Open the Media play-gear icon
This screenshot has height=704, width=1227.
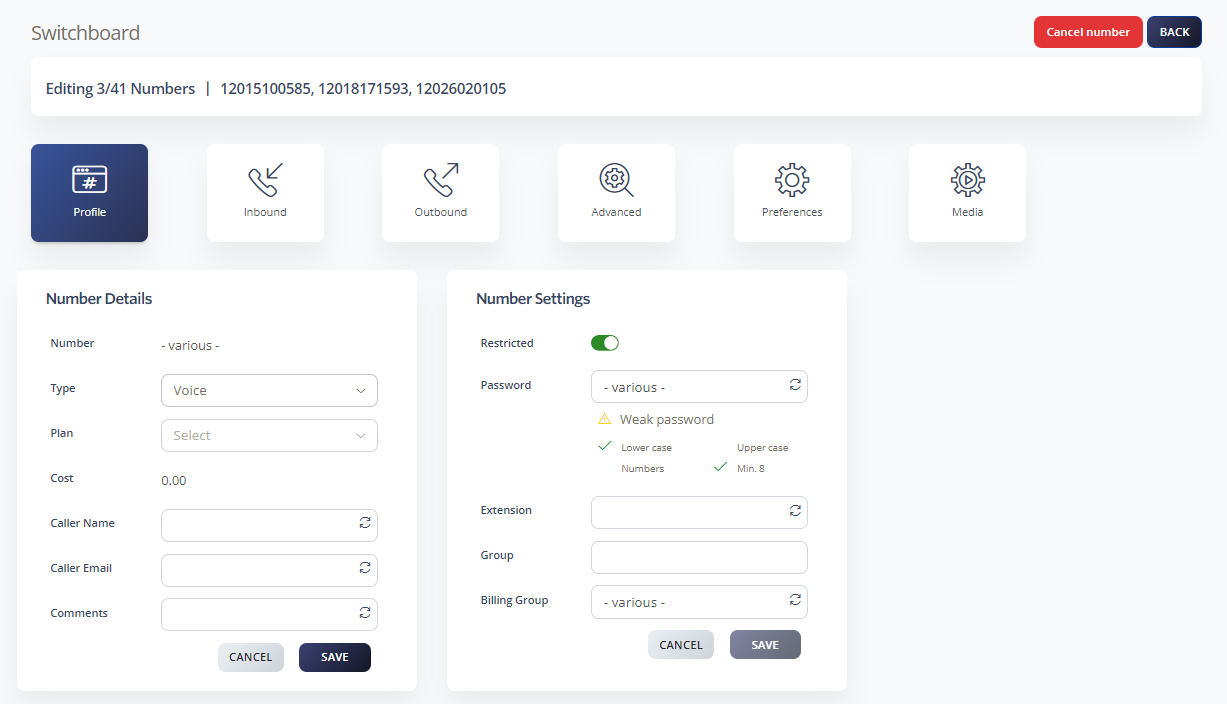[967, 180]
